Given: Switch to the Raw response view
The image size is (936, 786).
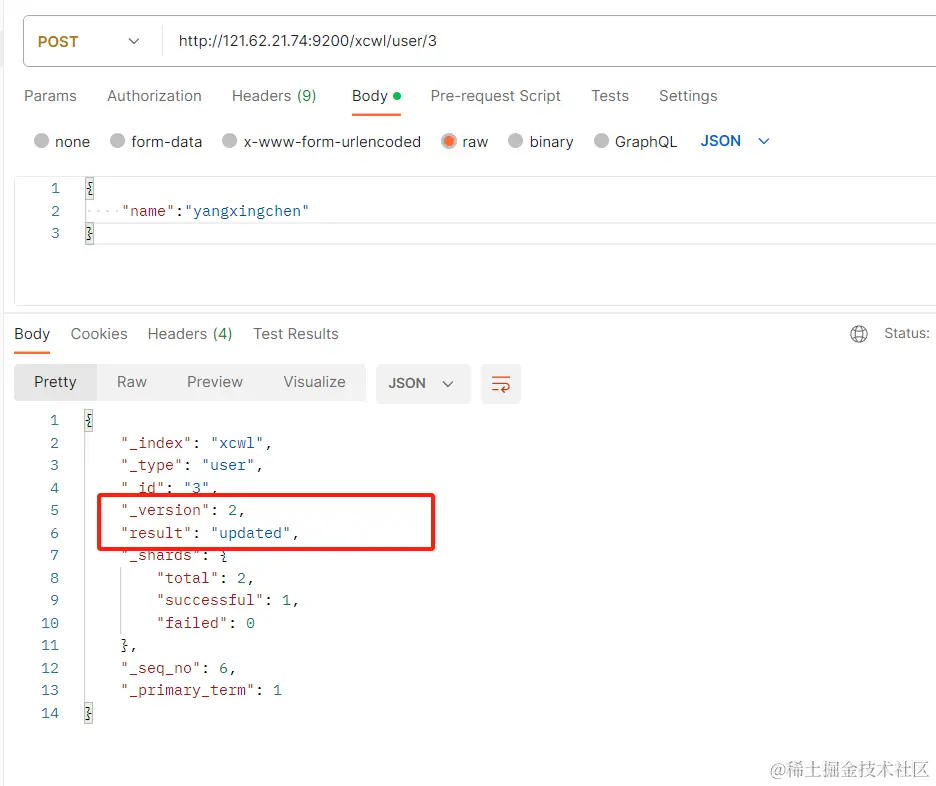Looking at the screenshot, I should (132, 382).
